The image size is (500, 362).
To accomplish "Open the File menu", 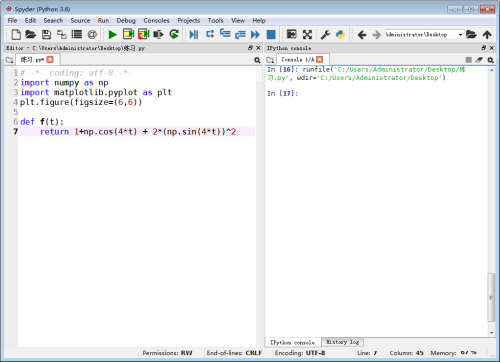I will click(12, 21).
